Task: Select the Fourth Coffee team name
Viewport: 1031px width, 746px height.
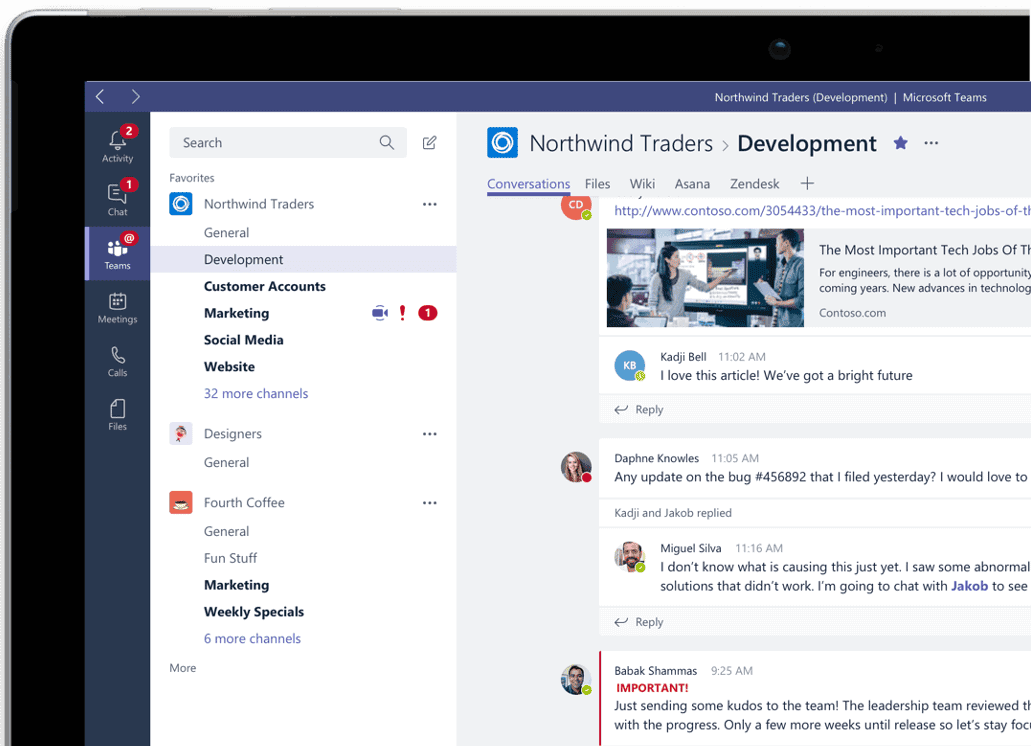Action: (244, 503)
